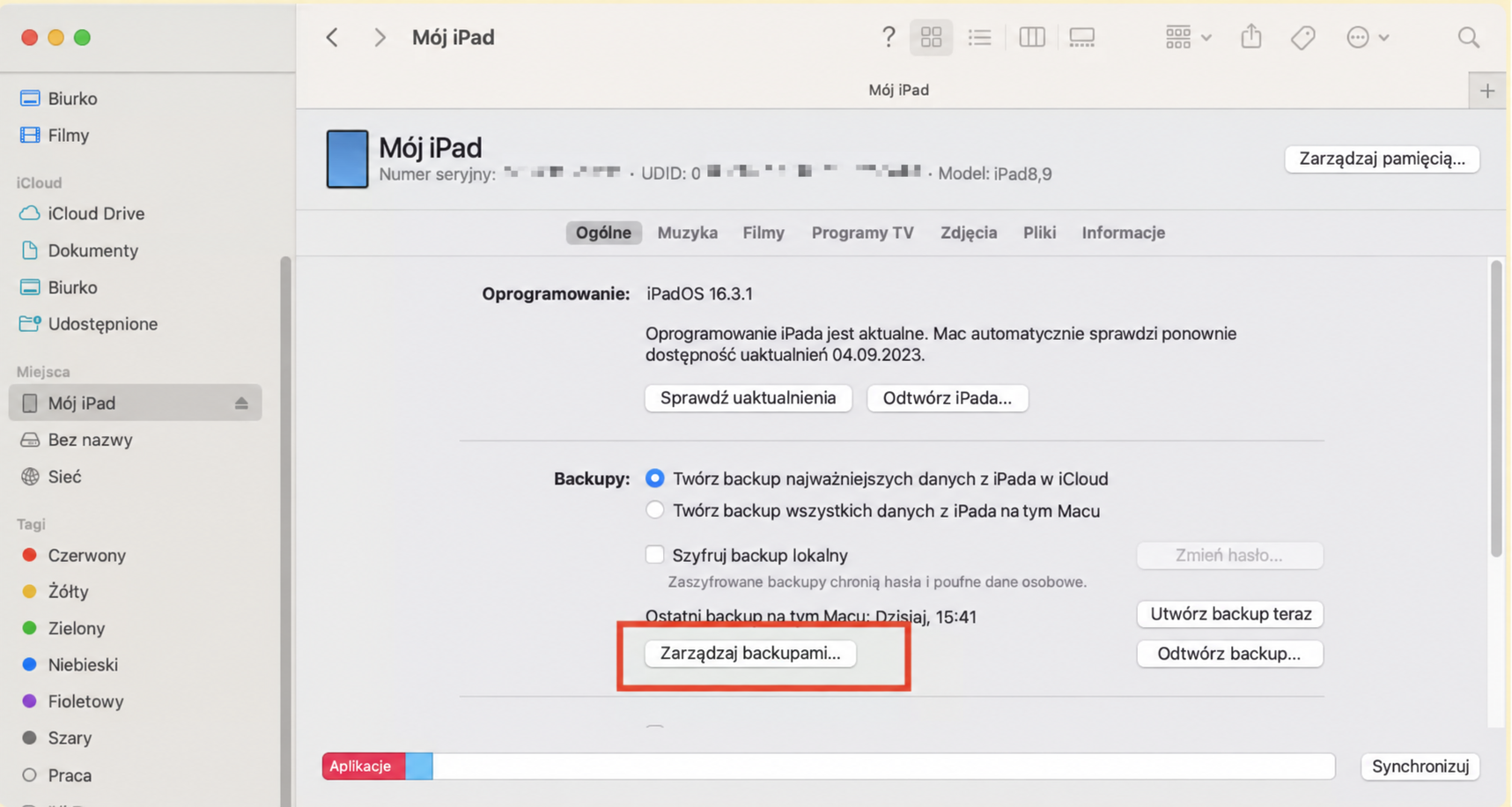Click the light blue storage bar segment

(x=418, y=766)
